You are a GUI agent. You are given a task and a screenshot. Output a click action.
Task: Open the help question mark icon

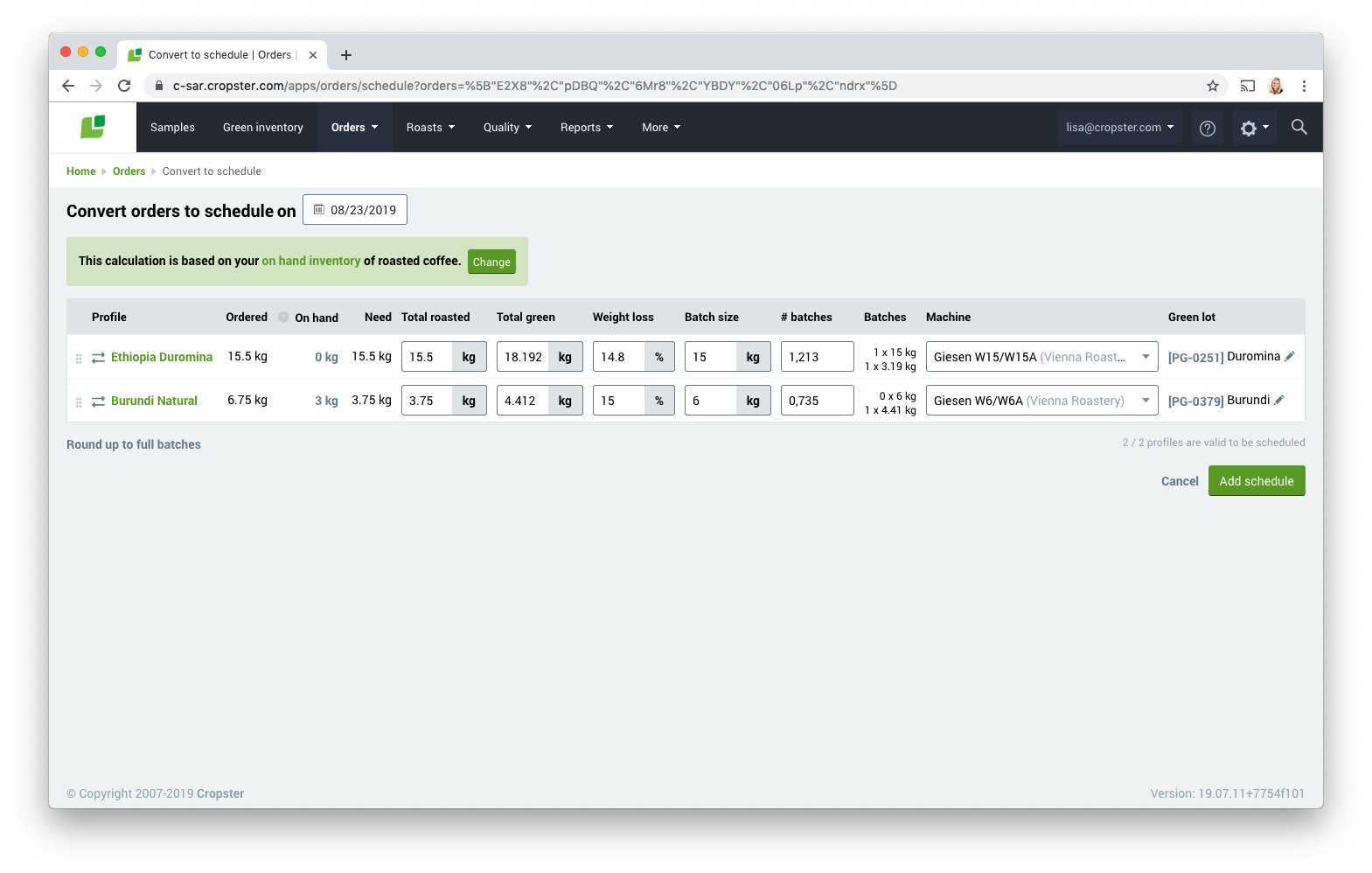[1208, 128]
